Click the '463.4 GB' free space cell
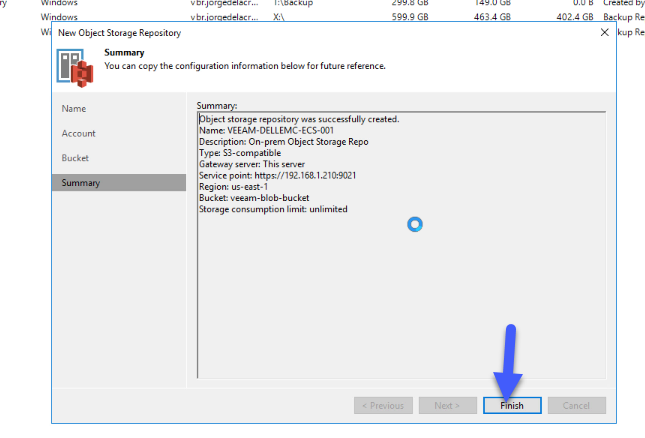Viewport: 645px width, 438px height. click(492, 17)
